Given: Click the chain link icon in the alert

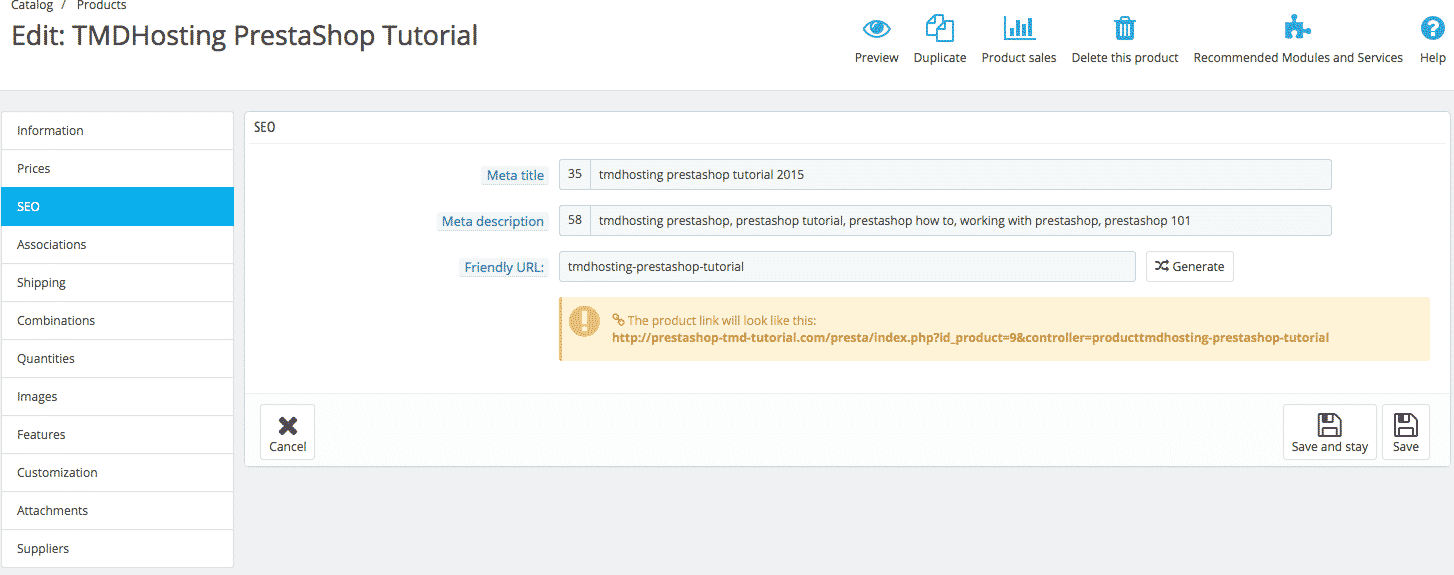Looking at the screenshot, I should coord(618,321).
